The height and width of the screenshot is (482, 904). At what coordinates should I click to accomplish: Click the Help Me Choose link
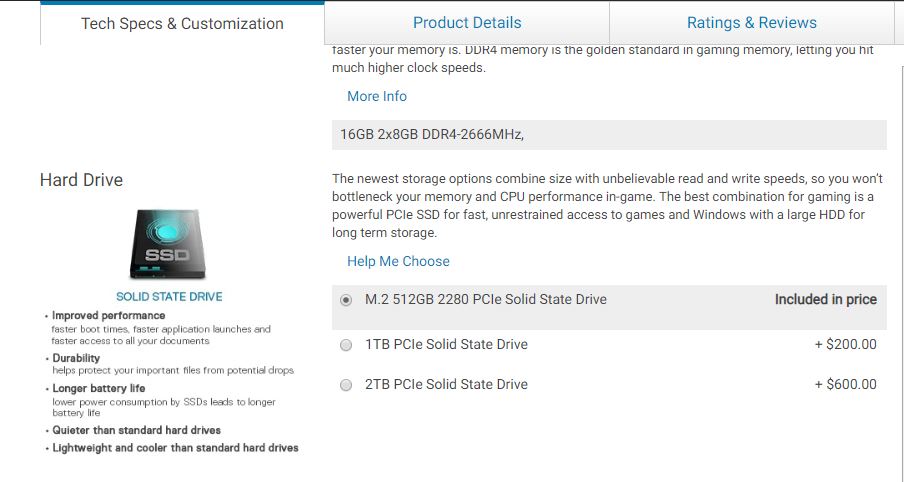click(x=398, y=261)
